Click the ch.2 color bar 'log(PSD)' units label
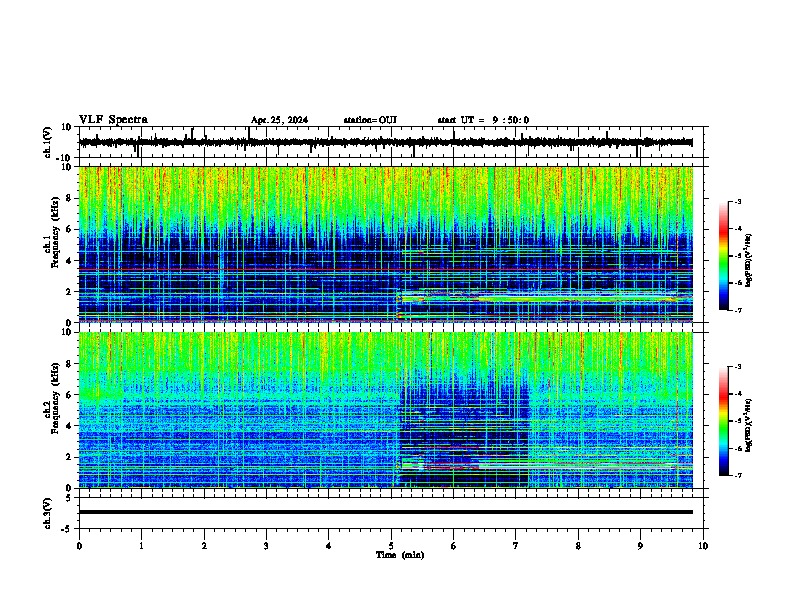 click(x=748, y=425)
